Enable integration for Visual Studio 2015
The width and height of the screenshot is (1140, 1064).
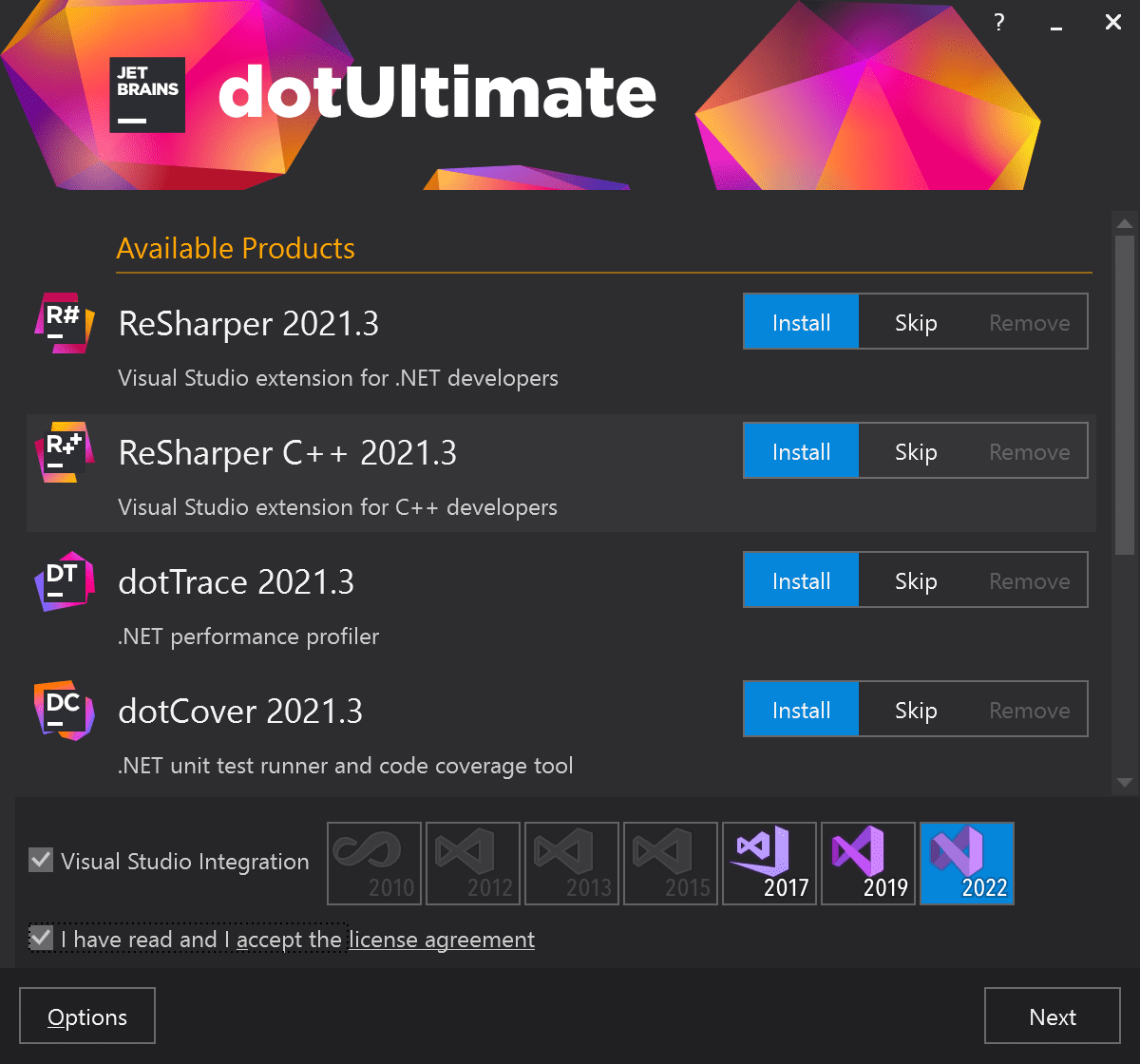(x=670, y=863)
